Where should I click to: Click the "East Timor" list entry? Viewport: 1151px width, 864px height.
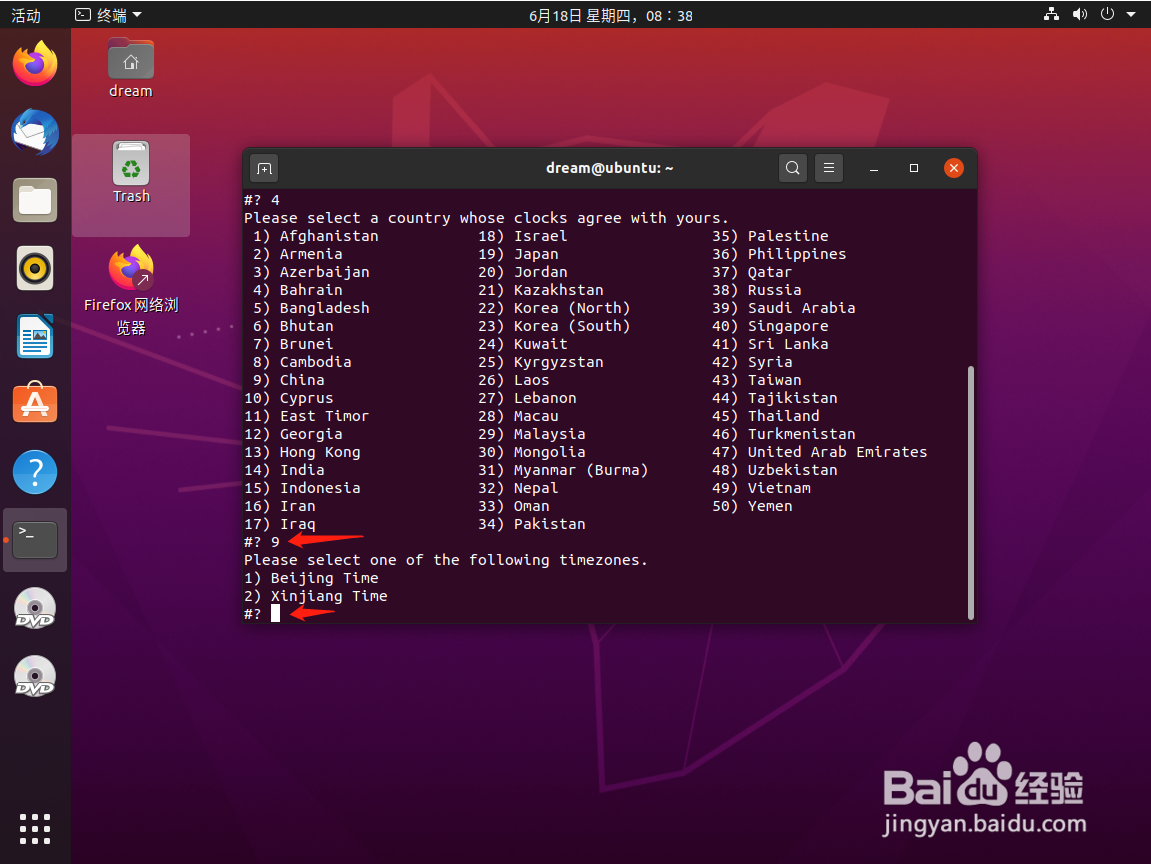[324, 416]
